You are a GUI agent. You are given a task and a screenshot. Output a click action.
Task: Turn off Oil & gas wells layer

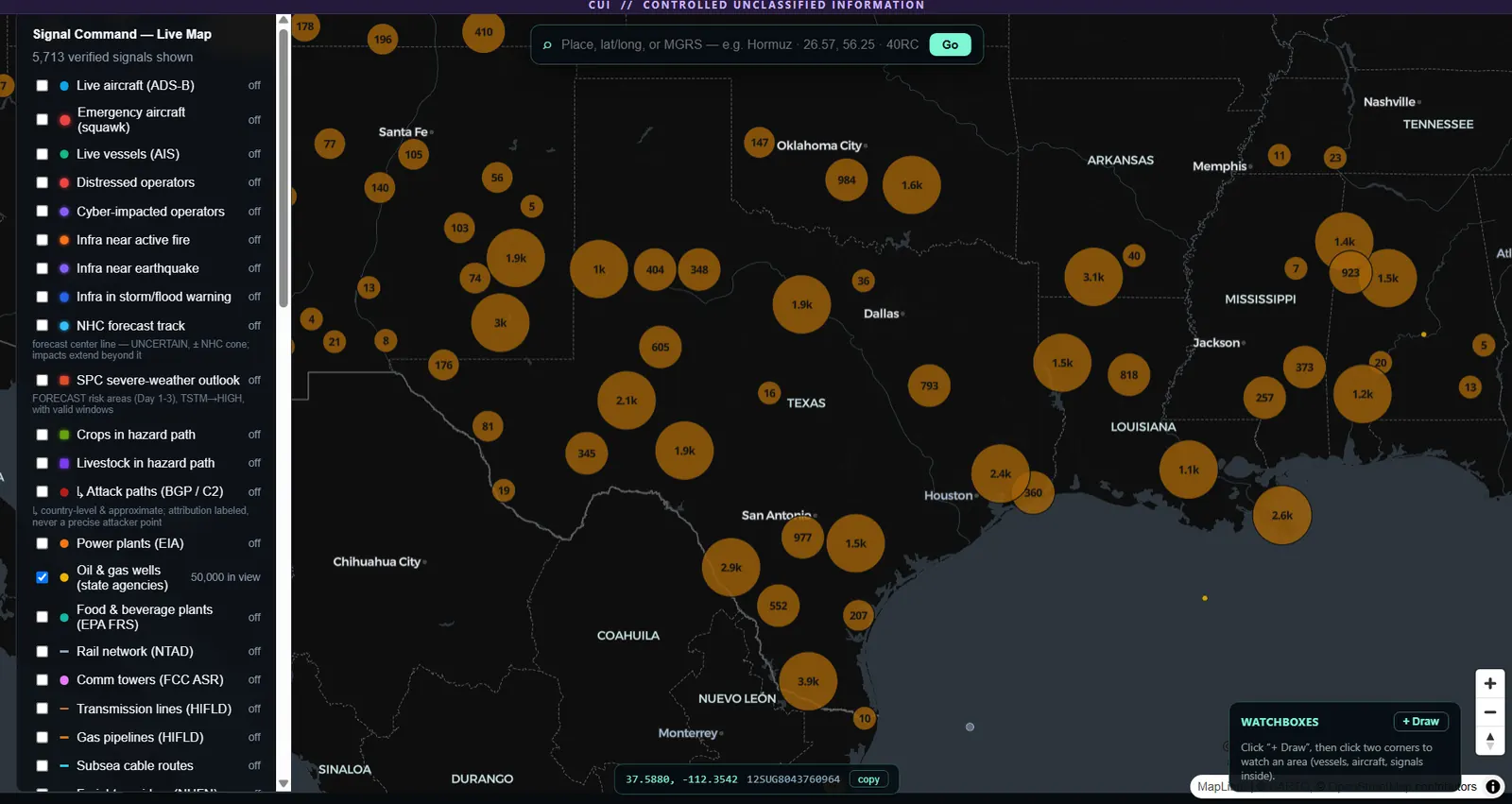pyautogui.click(x=42, y=577)
